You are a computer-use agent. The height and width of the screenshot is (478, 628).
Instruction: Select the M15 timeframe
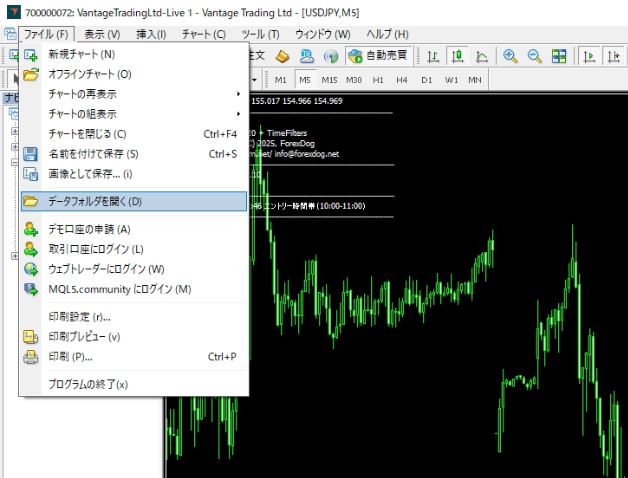click(x=329, y=80)
